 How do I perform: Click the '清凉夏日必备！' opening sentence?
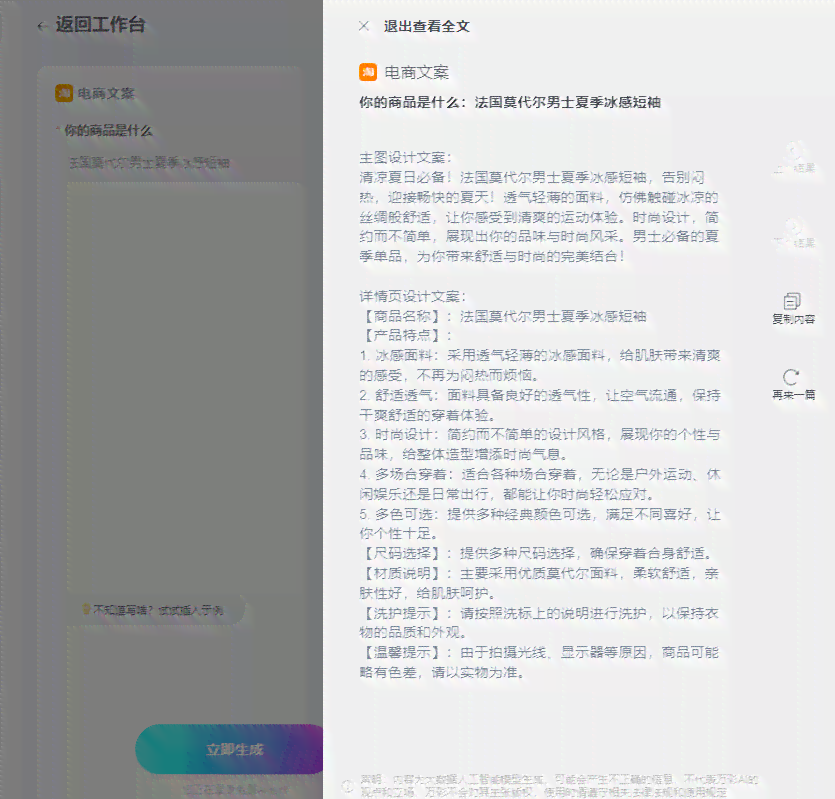click(x=406, y=177)
